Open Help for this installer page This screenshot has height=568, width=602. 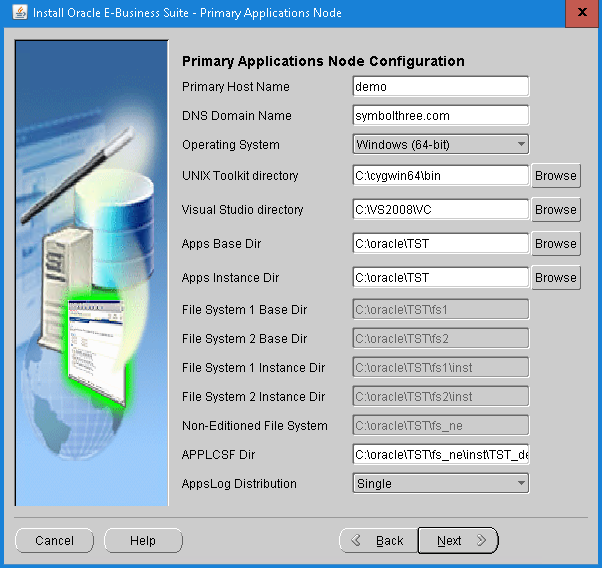coord(143,541)
